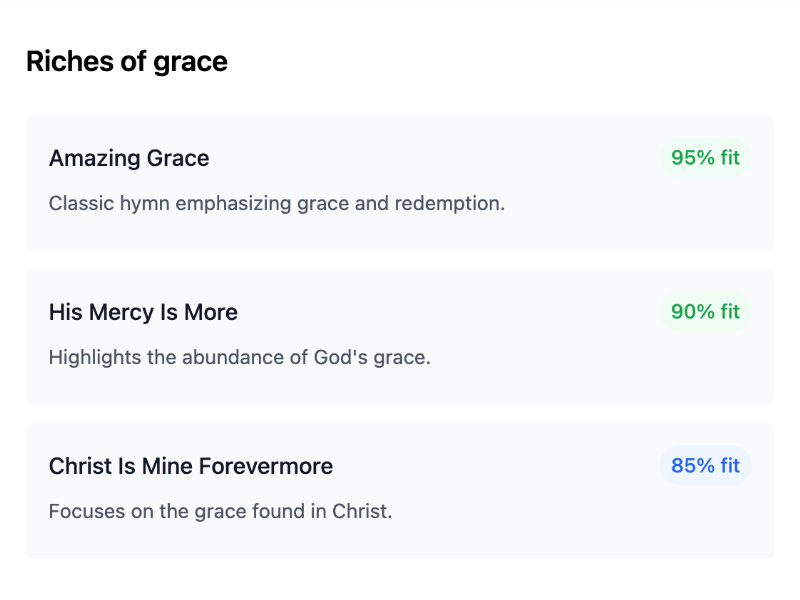Viewport: 800px width, 600px height.
Task: Click the green 95% fit badge
Action: (x=705, y=158)
